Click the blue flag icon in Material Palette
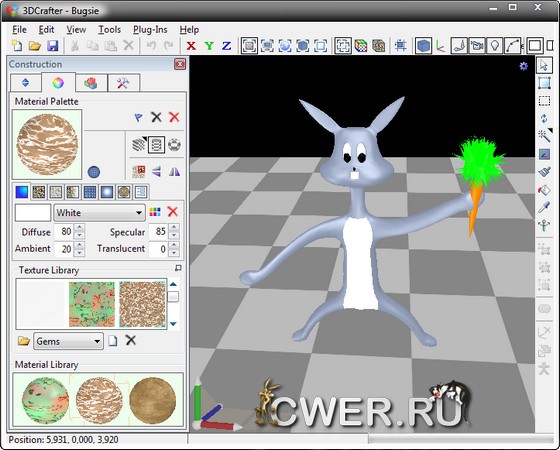 point(139,117)
